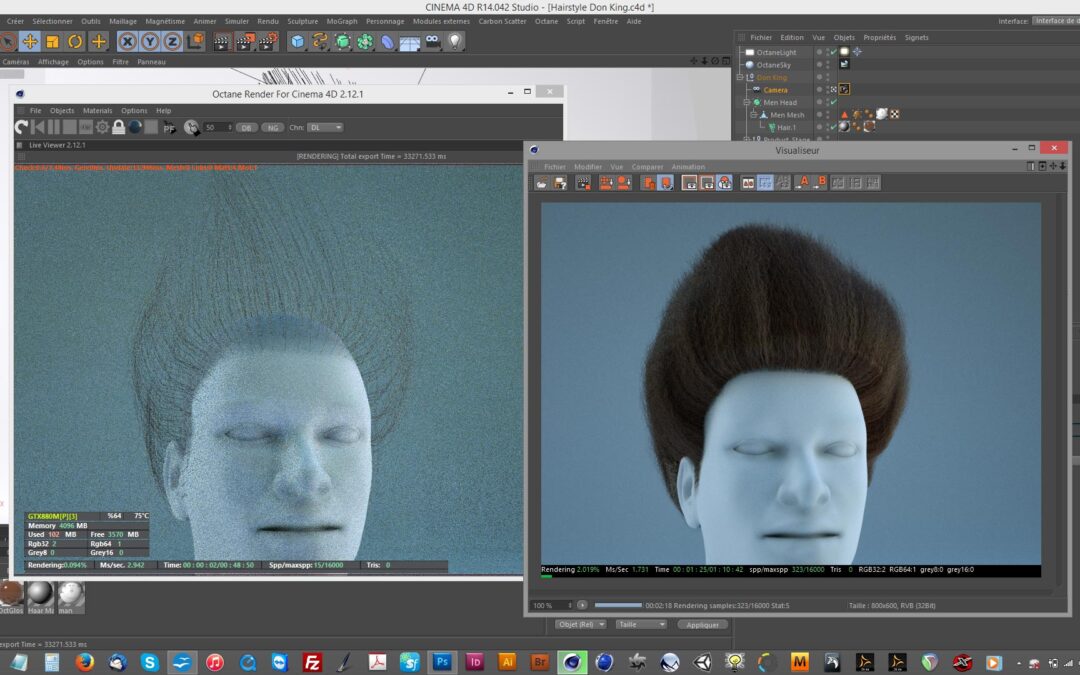Open the Chn channel dropdown set to DL

tap(324, 127)
